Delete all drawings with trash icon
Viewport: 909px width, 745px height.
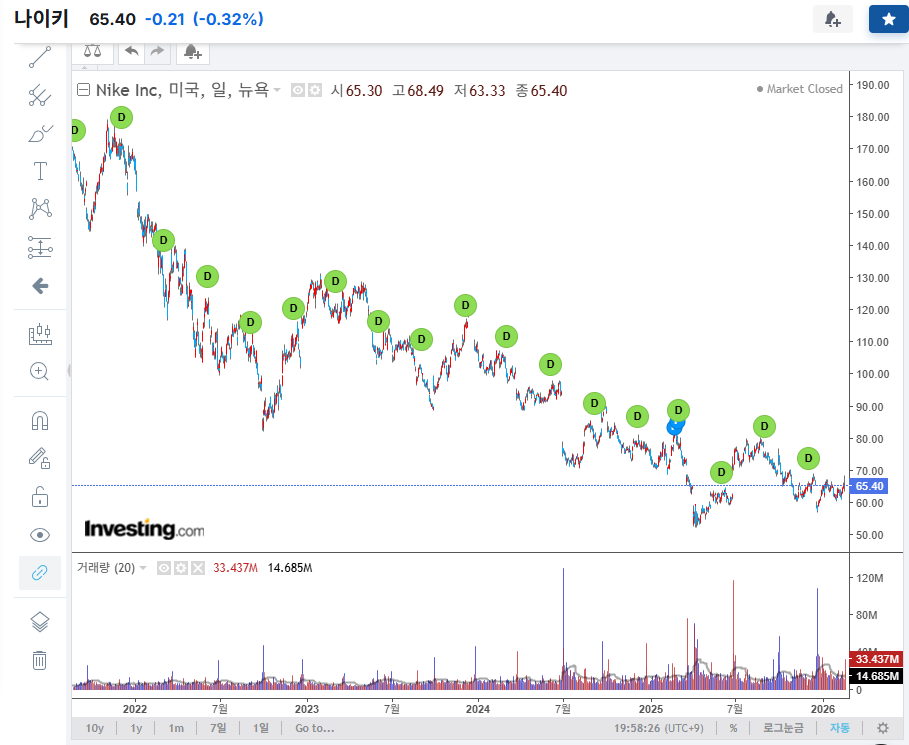pyautogui.click(x=40, y=660)
